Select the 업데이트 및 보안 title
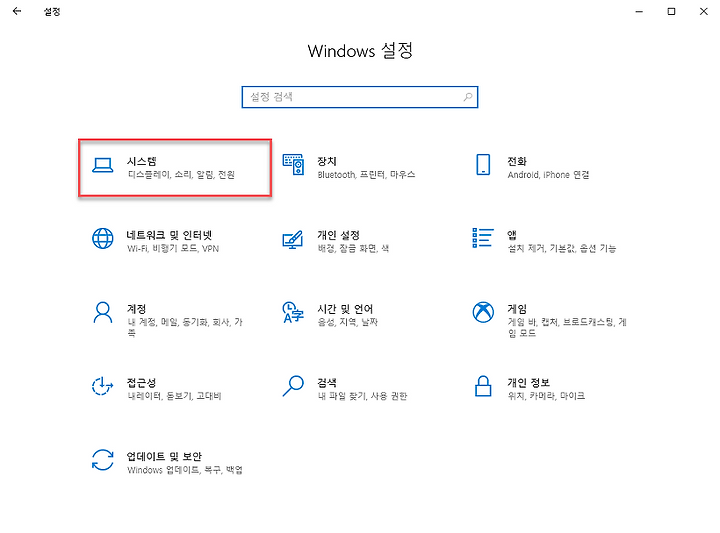The width and height of the screenshot is (720, 533). point(164,456)
